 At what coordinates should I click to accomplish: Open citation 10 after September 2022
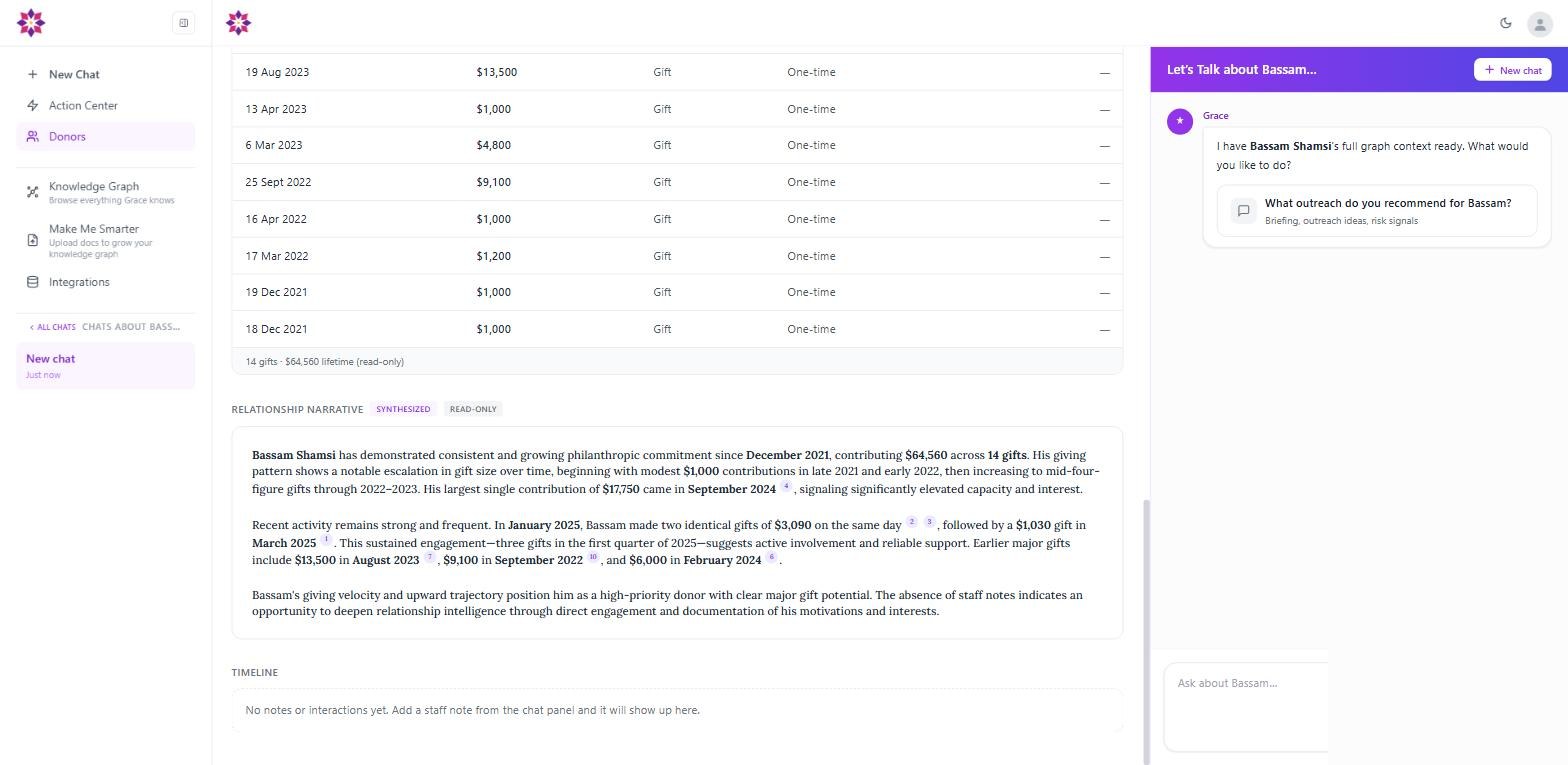pos(593,558)
